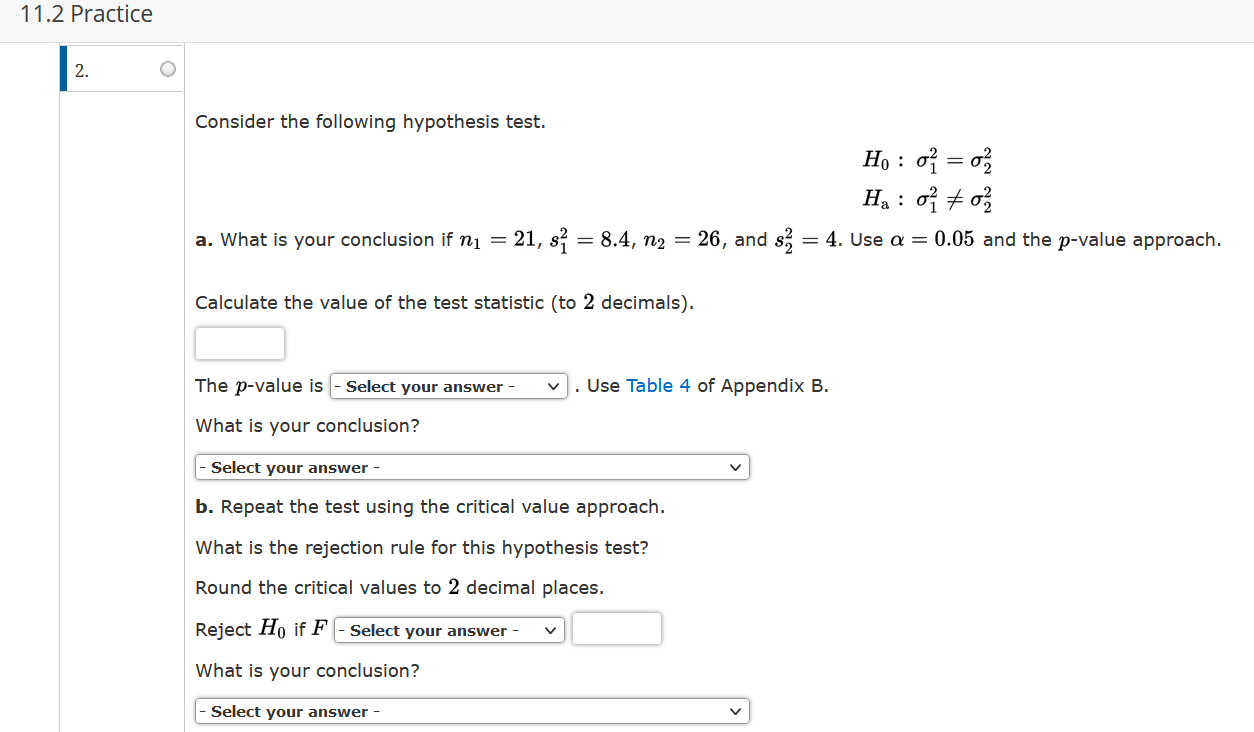Expand the part b conclusion dropdown
This screenshot has width=1254, height=732.
point(472,710)
